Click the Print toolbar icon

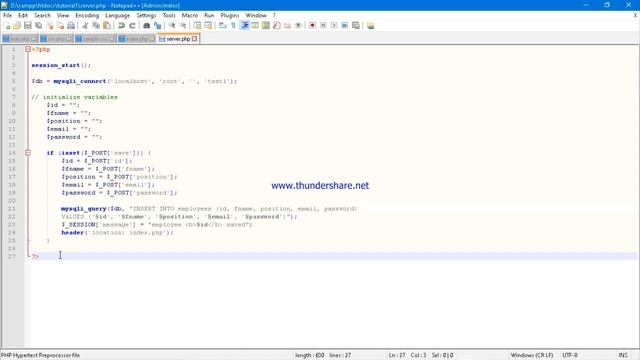click(x=71, y=26)
